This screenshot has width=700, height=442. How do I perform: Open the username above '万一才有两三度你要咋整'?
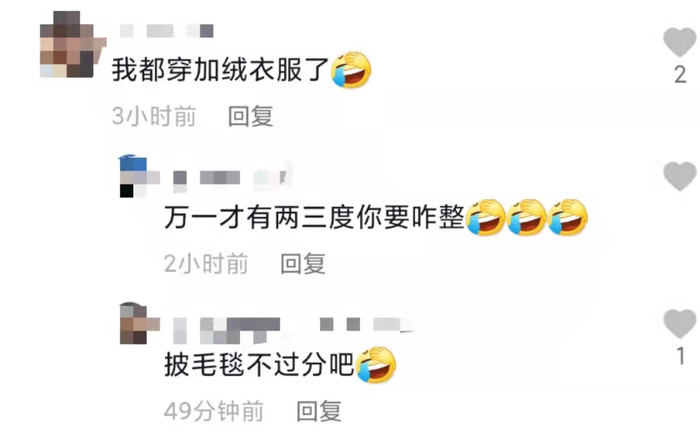(x=232, y=178)
